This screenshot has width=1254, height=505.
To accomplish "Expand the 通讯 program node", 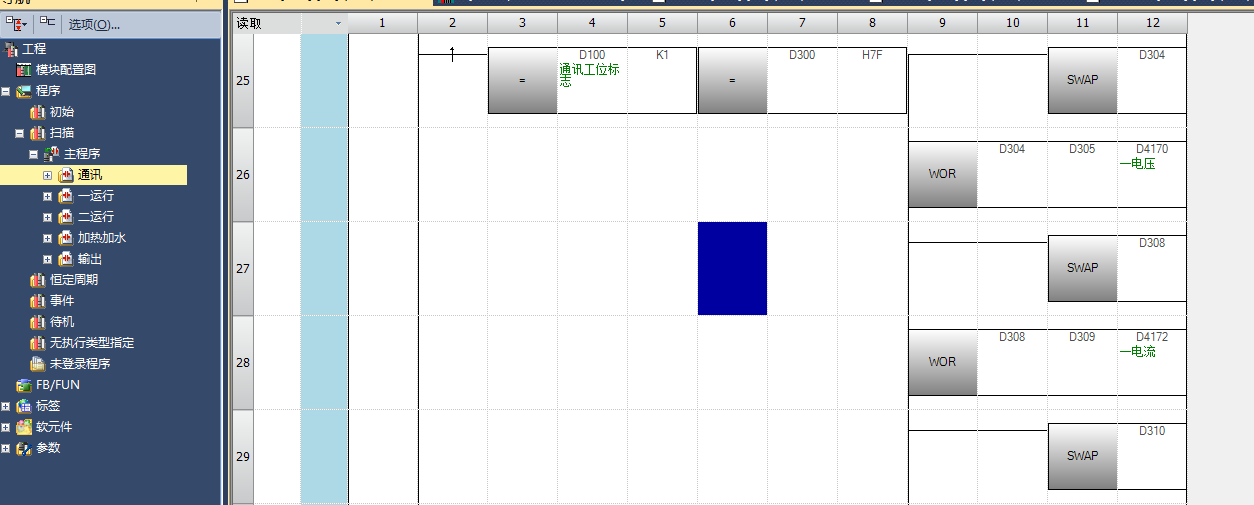I will (x=47, y=175).
